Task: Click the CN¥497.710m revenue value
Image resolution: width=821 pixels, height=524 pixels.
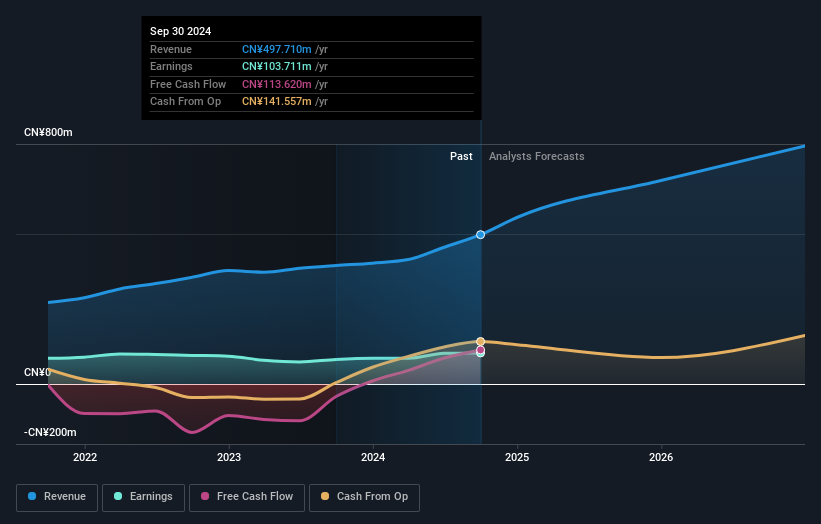Action: tap(276, 49)
